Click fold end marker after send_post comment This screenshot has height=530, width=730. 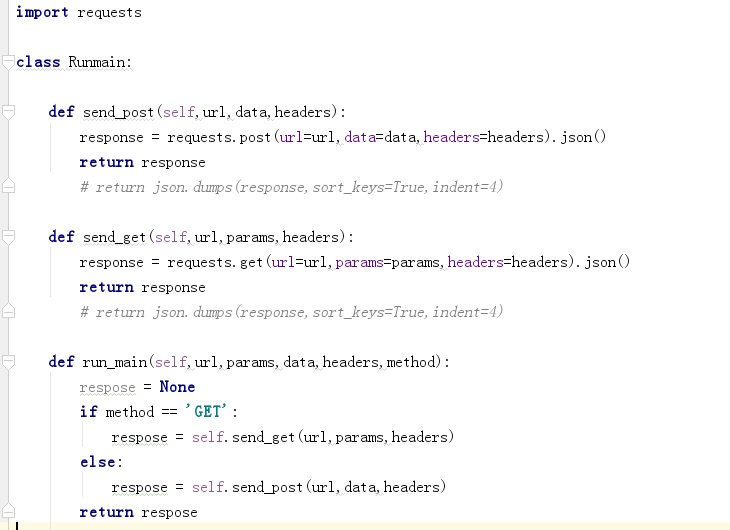tap(8, 186)
